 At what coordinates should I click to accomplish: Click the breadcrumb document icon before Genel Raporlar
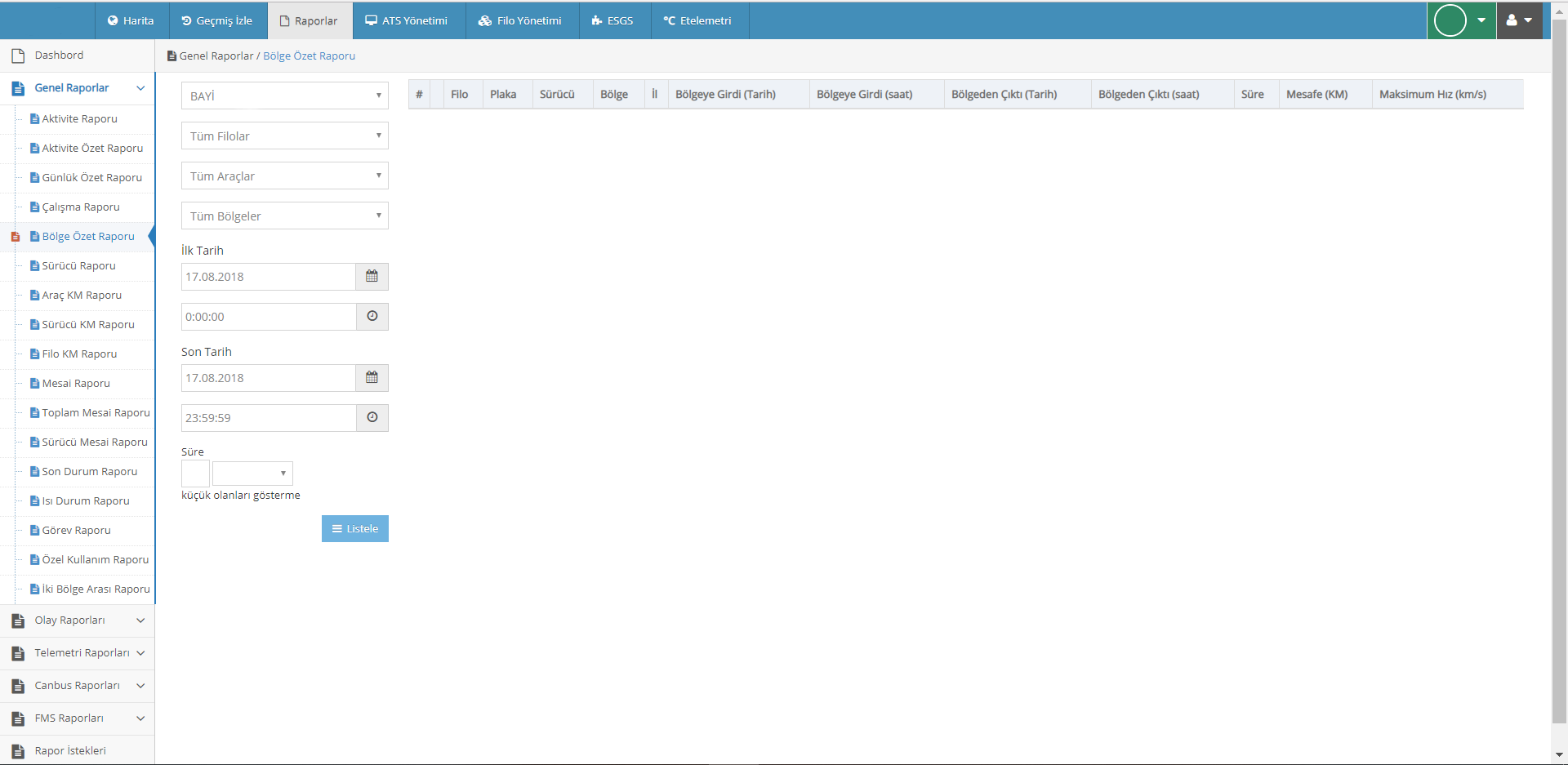(x=171, y=56)
